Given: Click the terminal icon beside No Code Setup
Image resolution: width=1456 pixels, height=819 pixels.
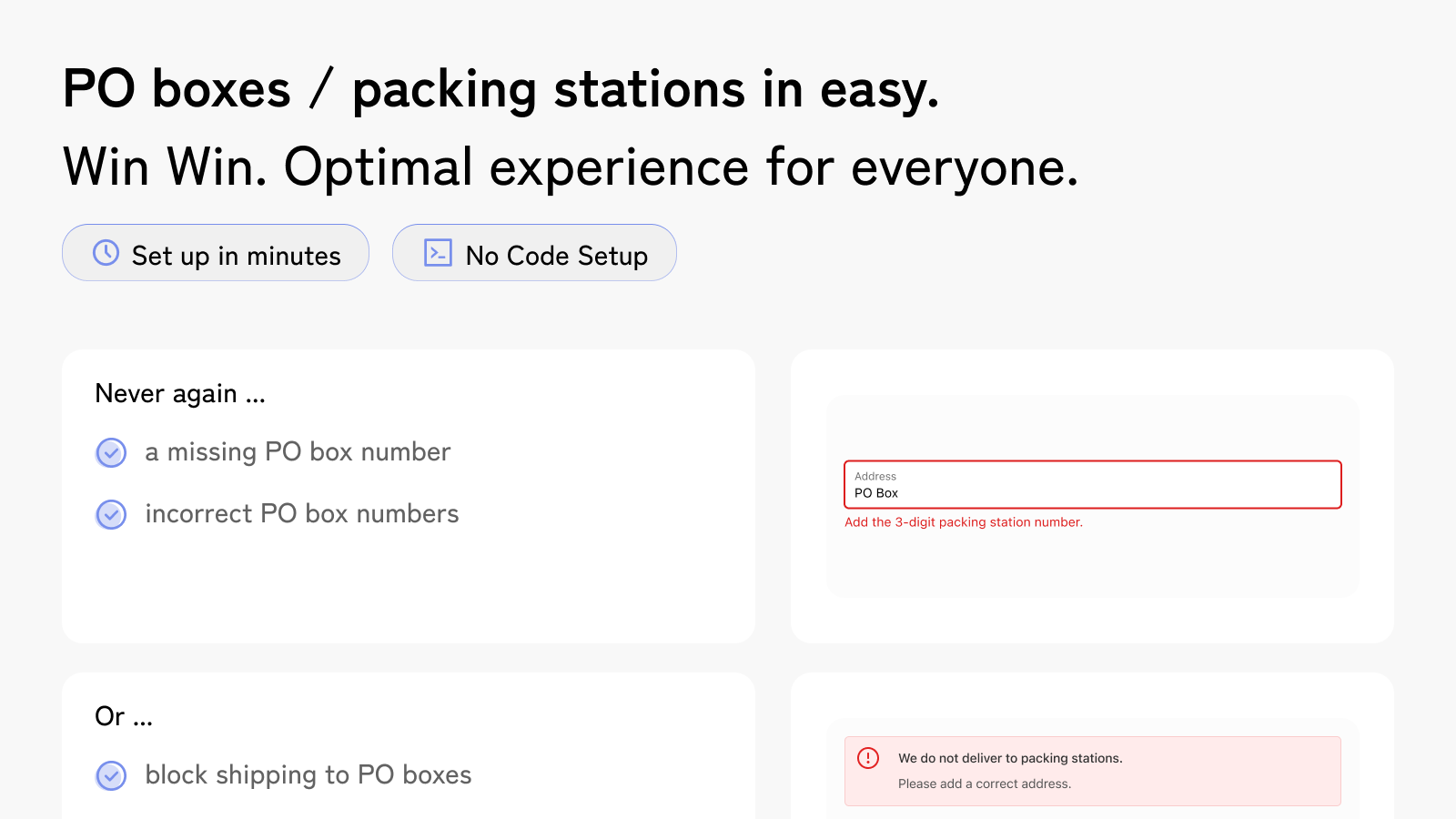Looking at the screenshot, I should 438,253.
